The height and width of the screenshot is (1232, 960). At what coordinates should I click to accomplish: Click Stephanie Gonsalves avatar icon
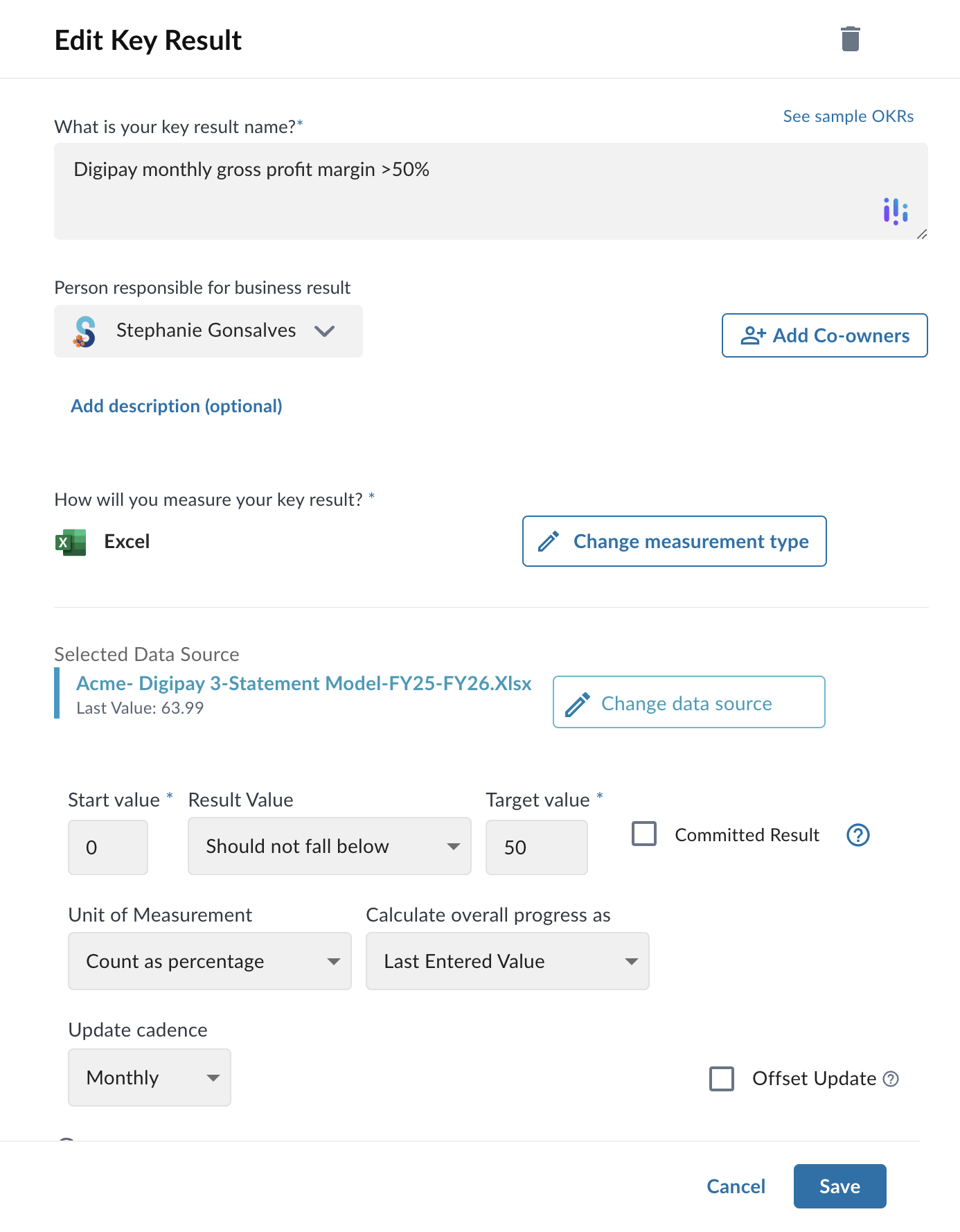click(x=85, y=331)
